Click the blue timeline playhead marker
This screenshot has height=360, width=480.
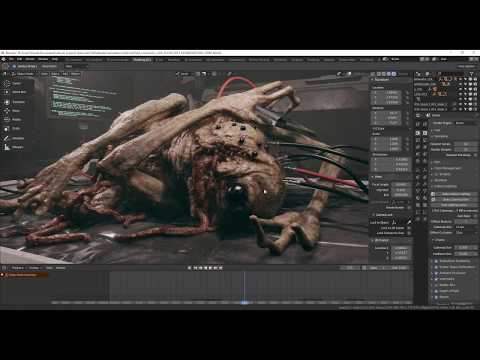pos(244,303)
